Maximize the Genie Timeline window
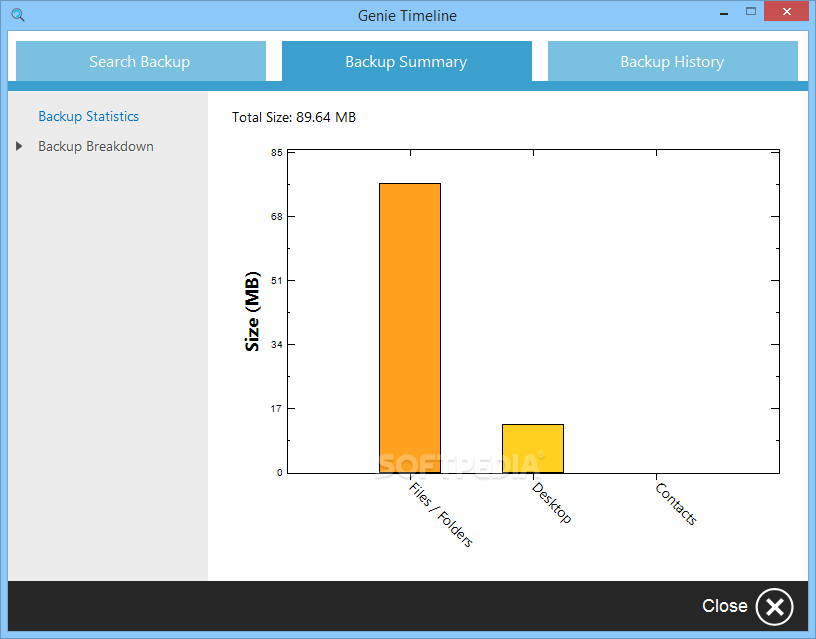 [x=750, y=11]
